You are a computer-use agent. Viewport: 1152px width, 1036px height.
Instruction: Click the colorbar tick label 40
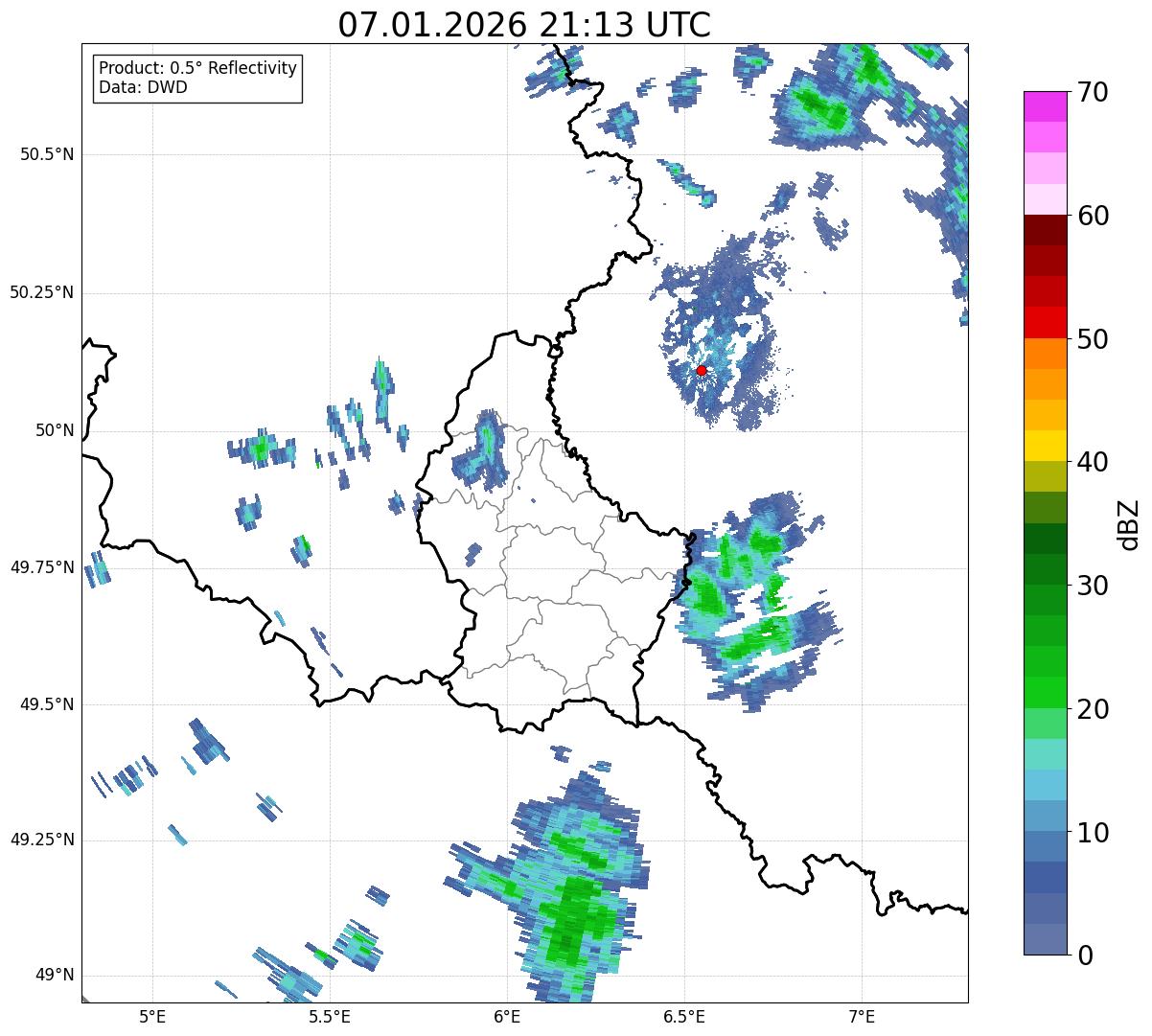pos(1093,462)
